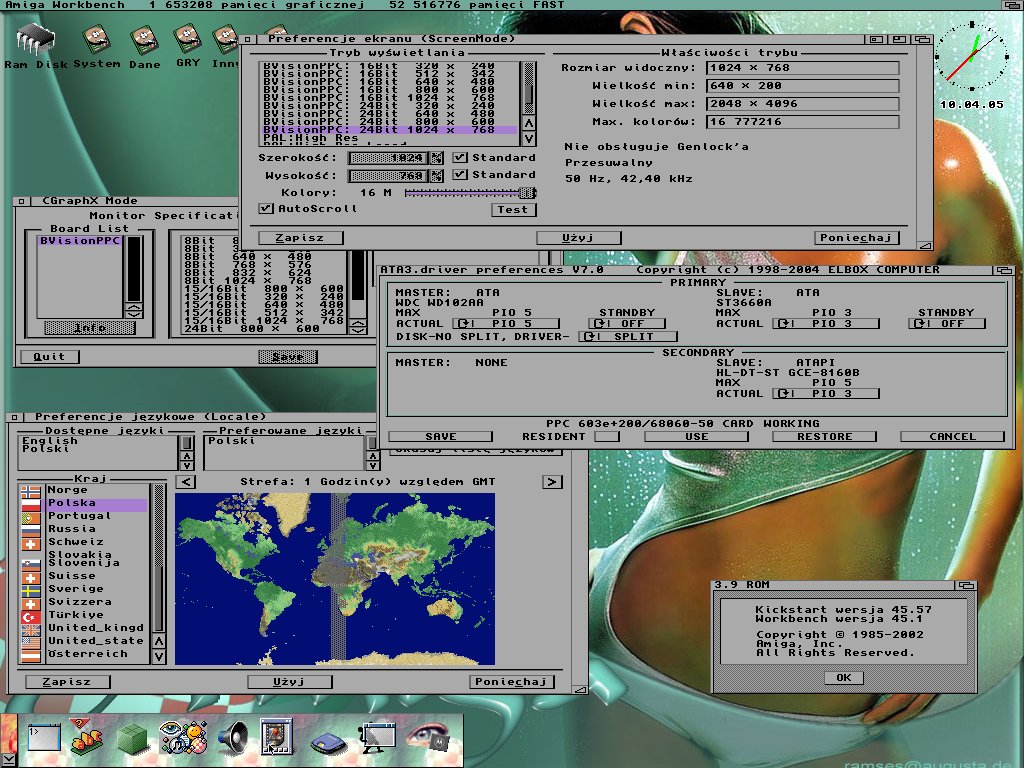1024x768 pixels.
Task: Pick the Norge flag in the Kraj list
Action: click(x=31, y=490)
